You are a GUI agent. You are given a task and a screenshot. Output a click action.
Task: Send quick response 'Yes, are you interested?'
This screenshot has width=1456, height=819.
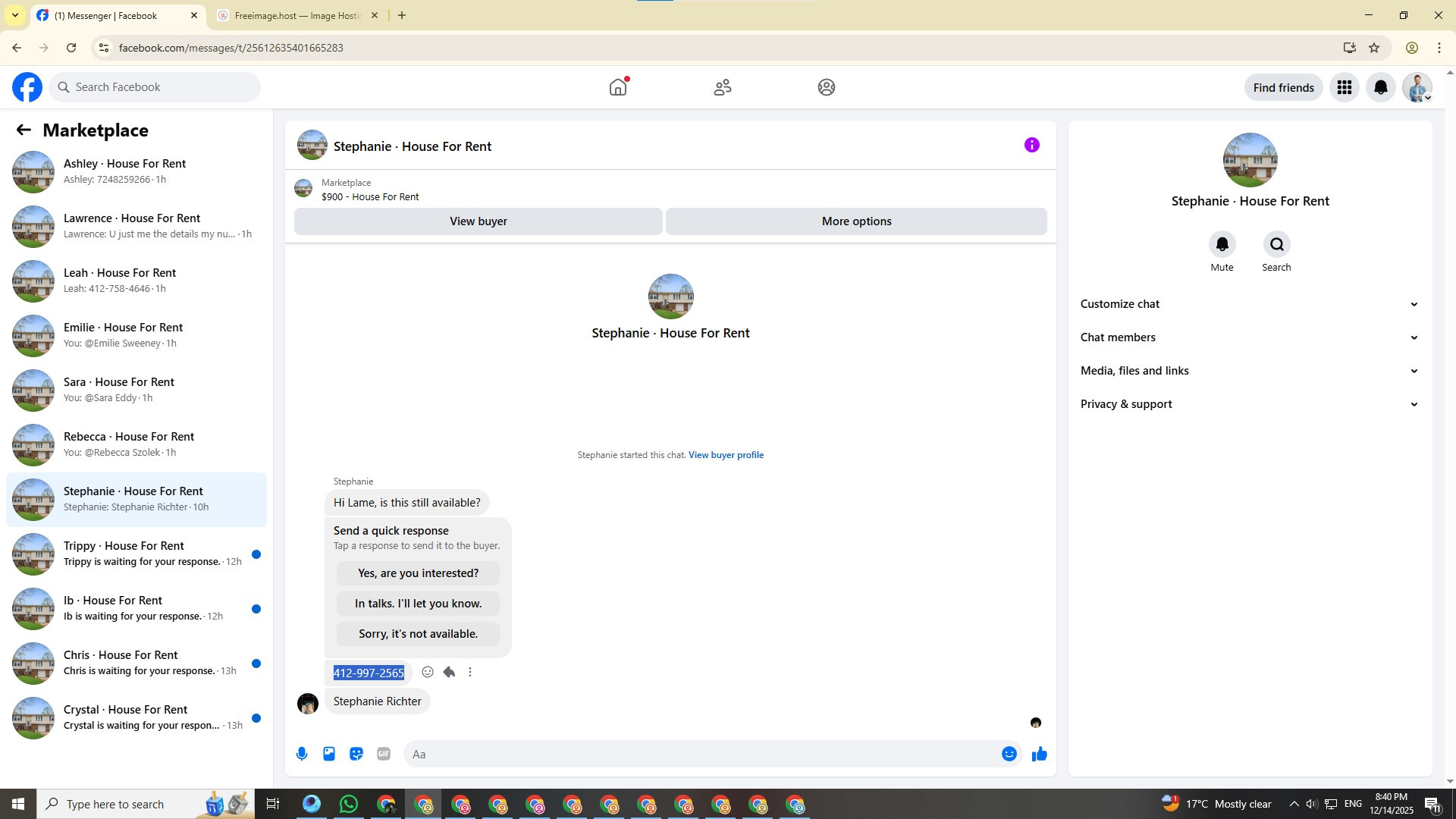point(418,573)
